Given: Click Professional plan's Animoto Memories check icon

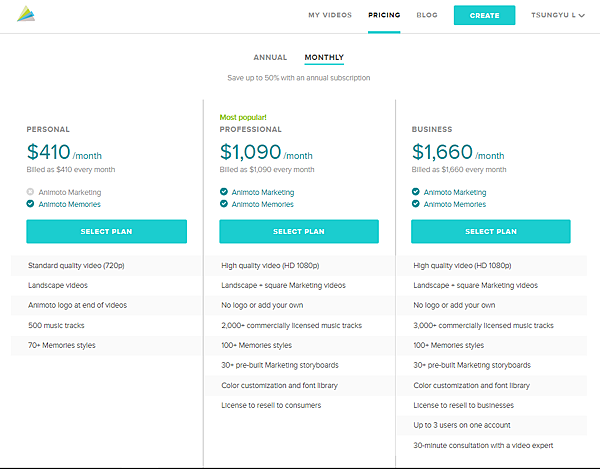Looking at the screenshot, I should (224, 204).
